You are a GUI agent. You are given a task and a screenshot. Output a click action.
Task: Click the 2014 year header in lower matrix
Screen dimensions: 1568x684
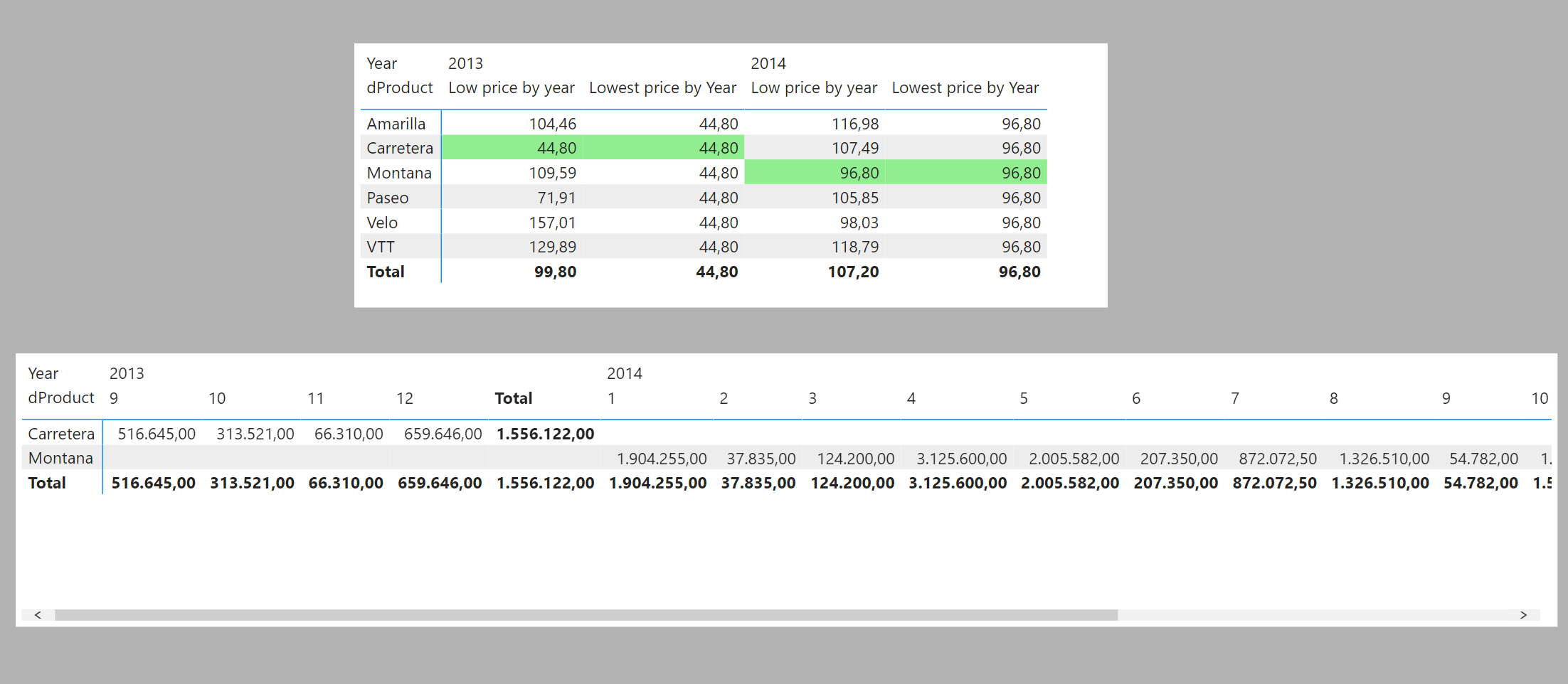(625, 373)
